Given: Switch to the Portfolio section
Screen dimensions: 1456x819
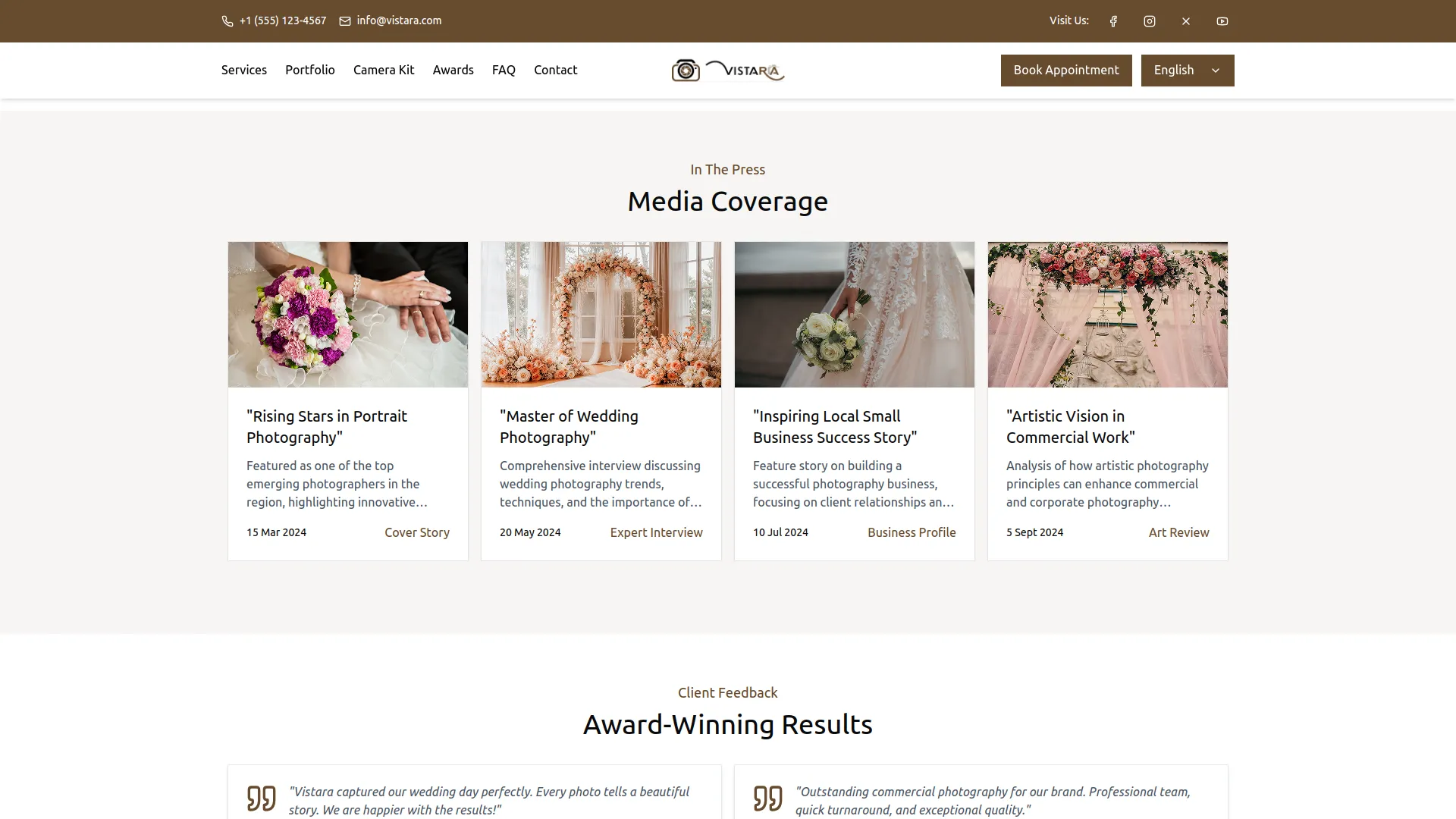Looking at the screenshot, I should [309, 70].
